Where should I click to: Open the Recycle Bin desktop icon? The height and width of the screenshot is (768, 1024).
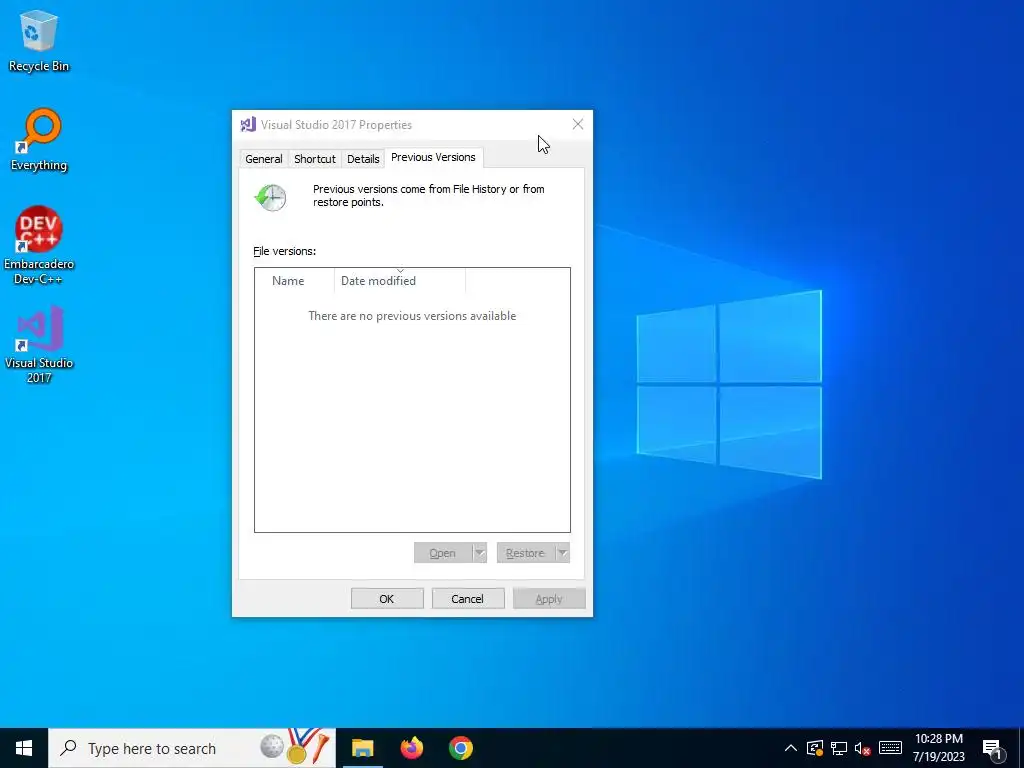pos(39,42)
